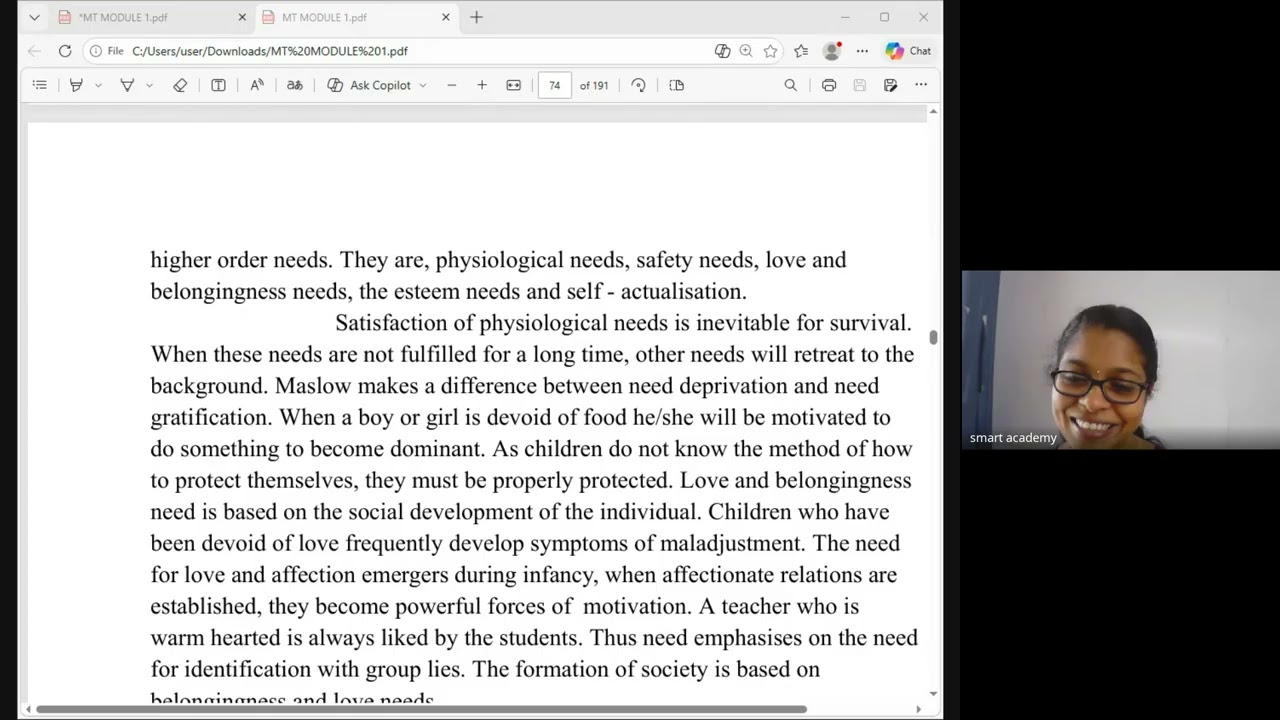
Task: Click the scroll down arrow
Action: [933, 693]
